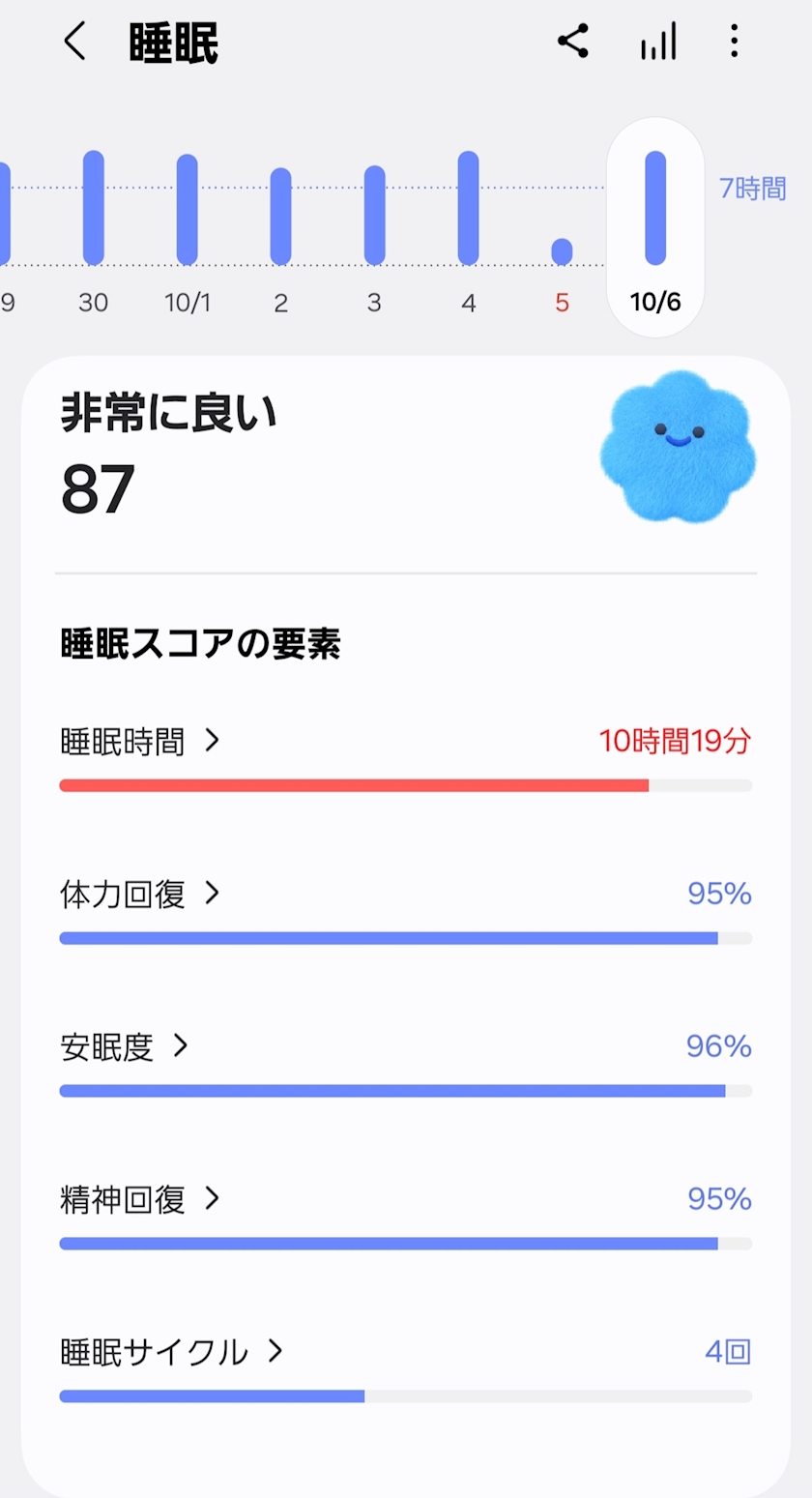Tap the sleep score 87

point(98,490)
